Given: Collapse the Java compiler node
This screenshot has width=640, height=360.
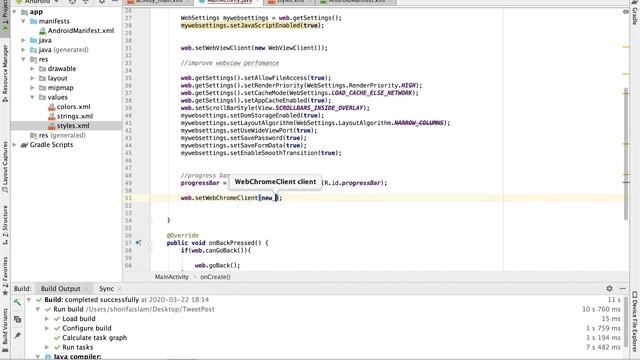Looking at the screenshot, I should [38, 357].
